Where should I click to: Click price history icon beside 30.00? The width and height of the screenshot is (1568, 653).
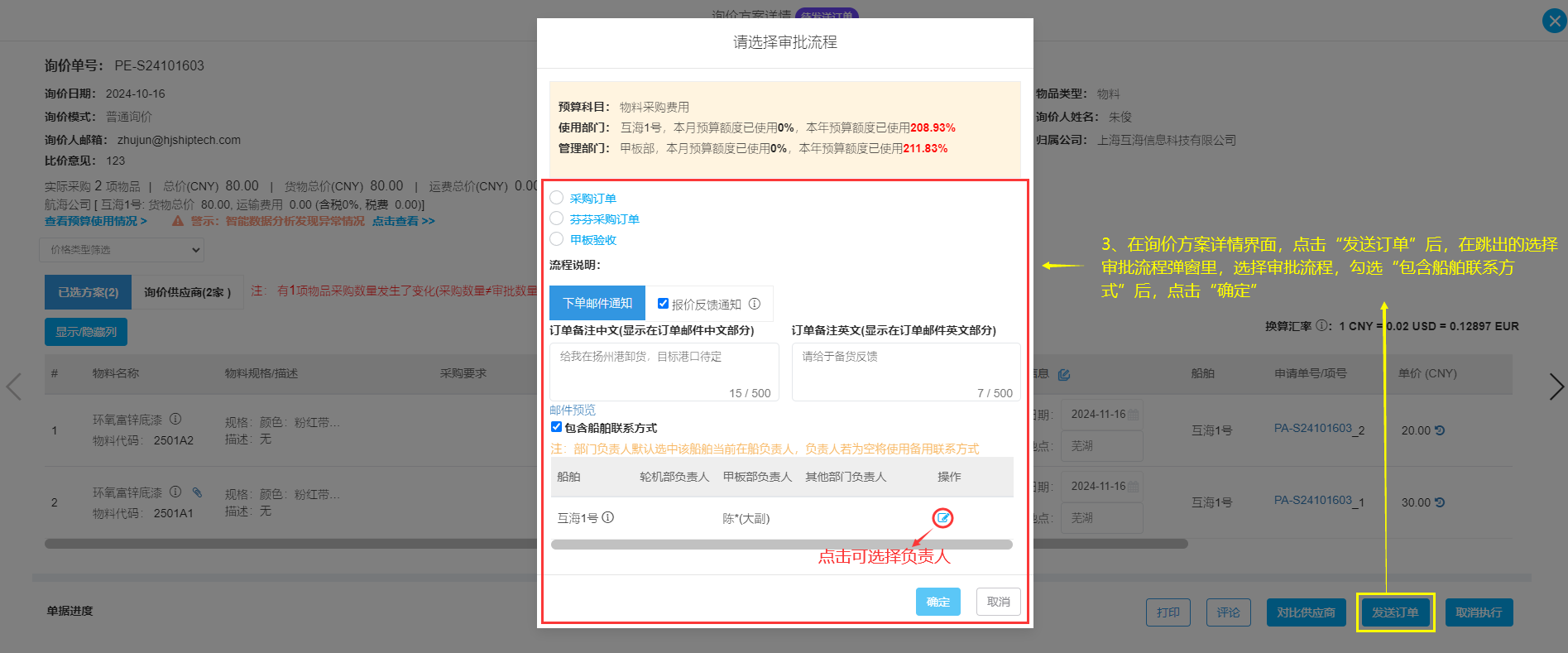pos(1440,502)
